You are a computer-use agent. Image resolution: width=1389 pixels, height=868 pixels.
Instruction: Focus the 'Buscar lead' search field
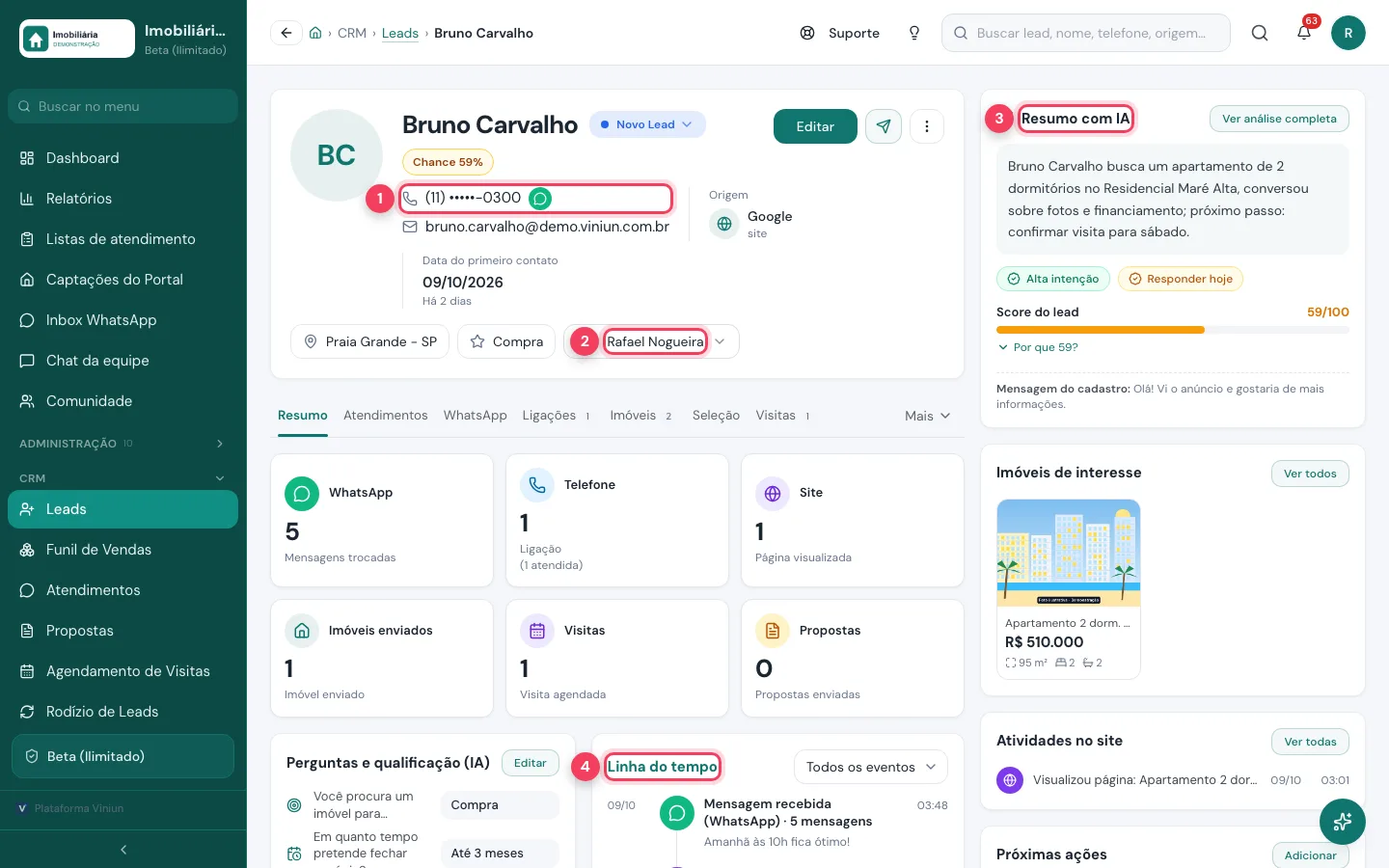(1086, 33)
